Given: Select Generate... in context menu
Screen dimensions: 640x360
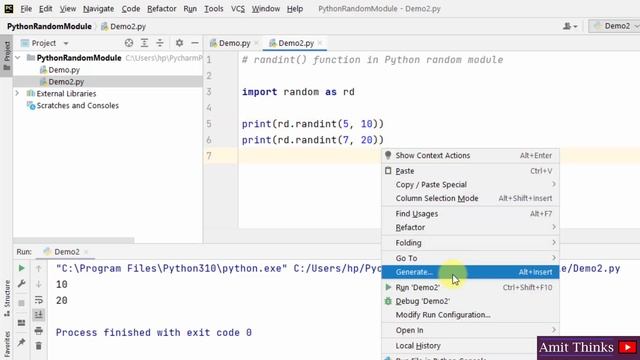Looking at the screenshot, I should click(470, 272).
